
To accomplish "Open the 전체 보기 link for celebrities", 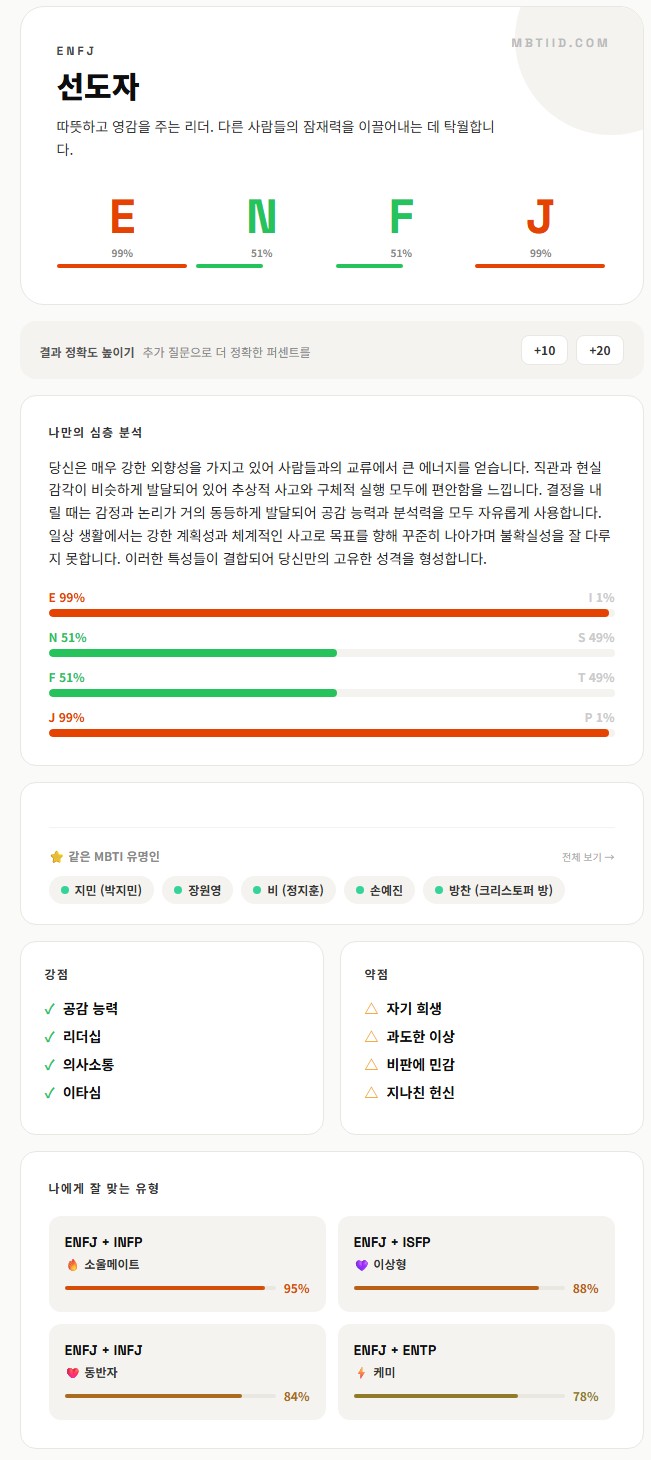I will click(x=588, y=857).
